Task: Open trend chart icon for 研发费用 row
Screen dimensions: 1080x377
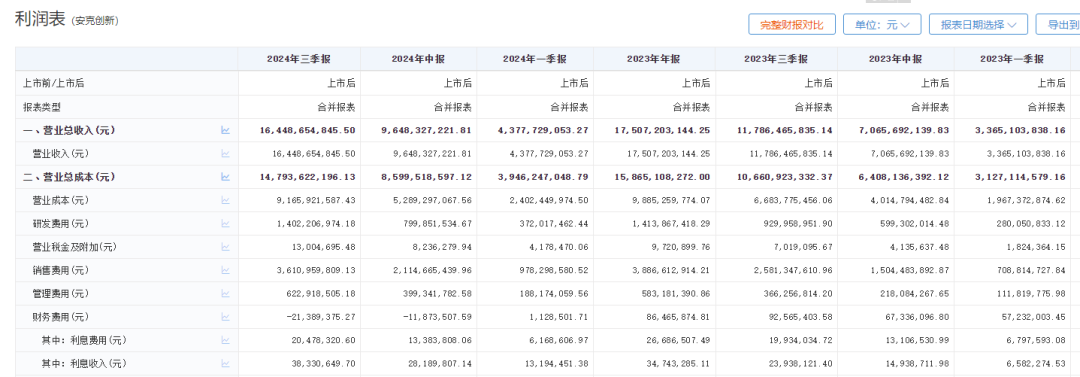Action: [x=225, y=223]
